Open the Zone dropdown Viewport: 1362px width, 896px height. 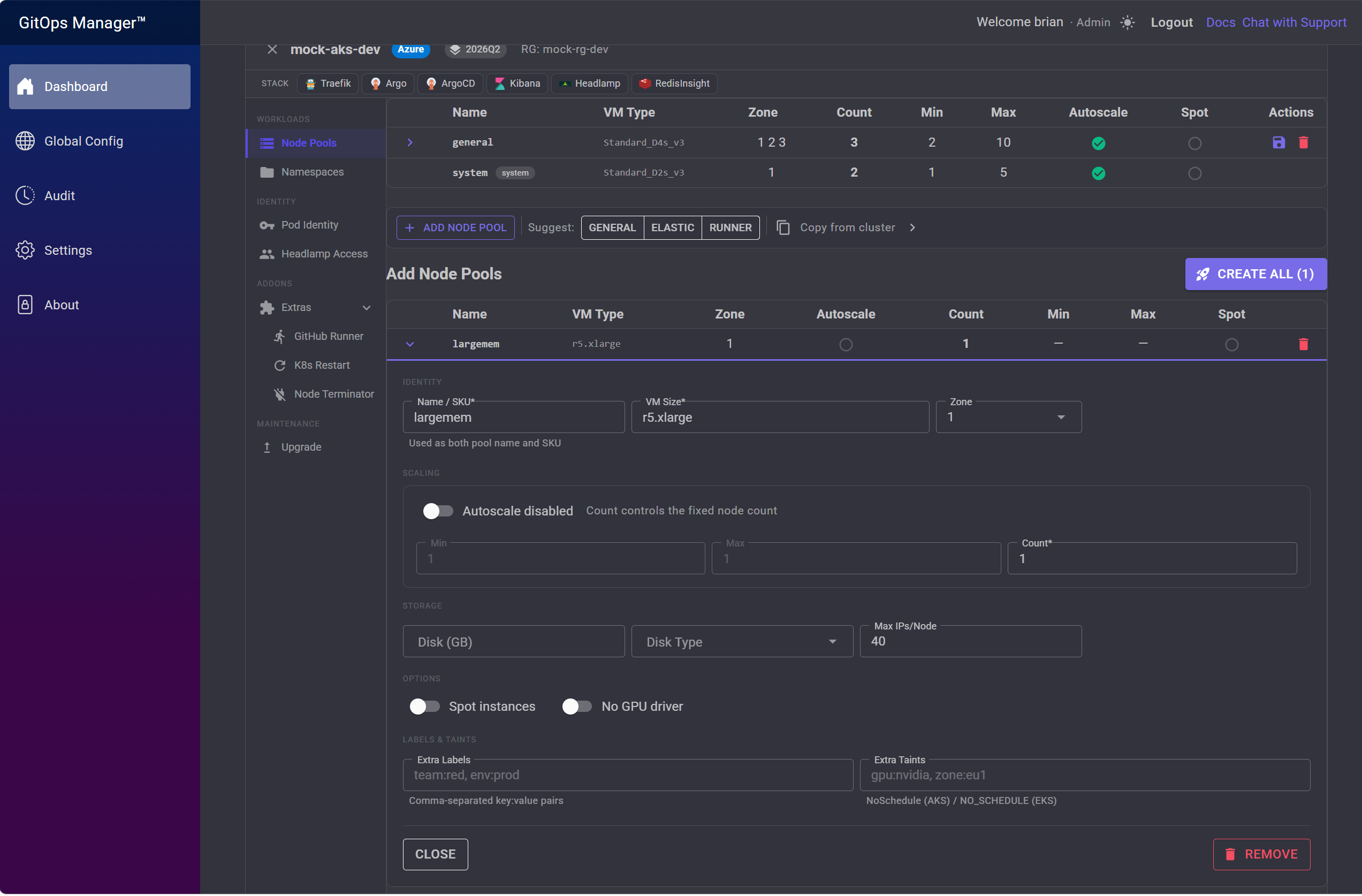(1009, 417)
